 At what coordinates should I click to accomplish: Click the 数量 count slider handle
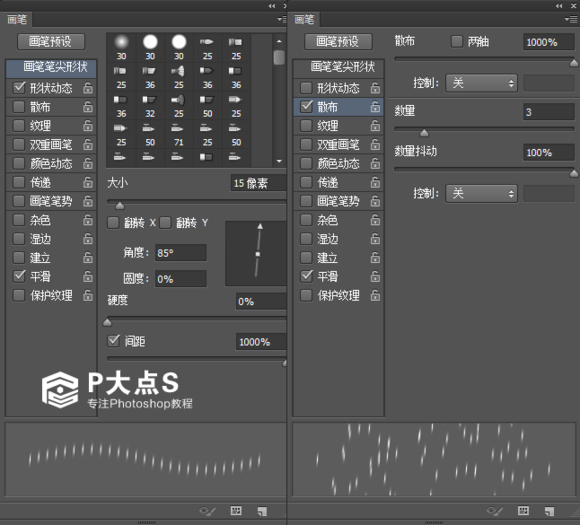coord(424,132)
